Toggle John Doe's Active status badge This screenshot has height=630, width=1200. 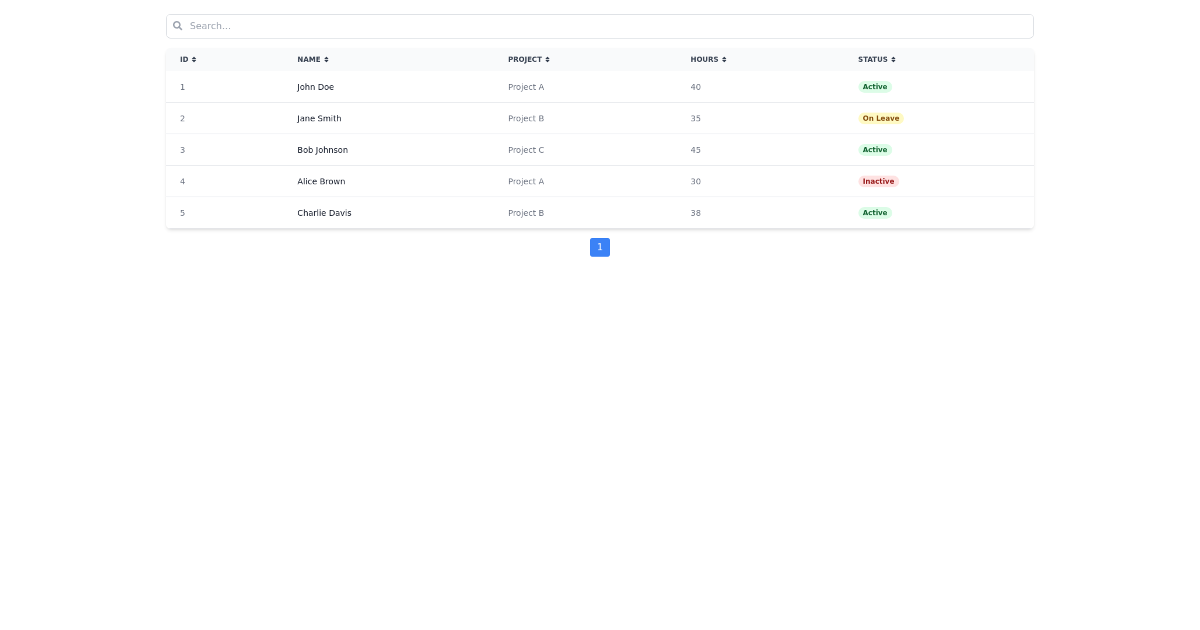(875, 87)
